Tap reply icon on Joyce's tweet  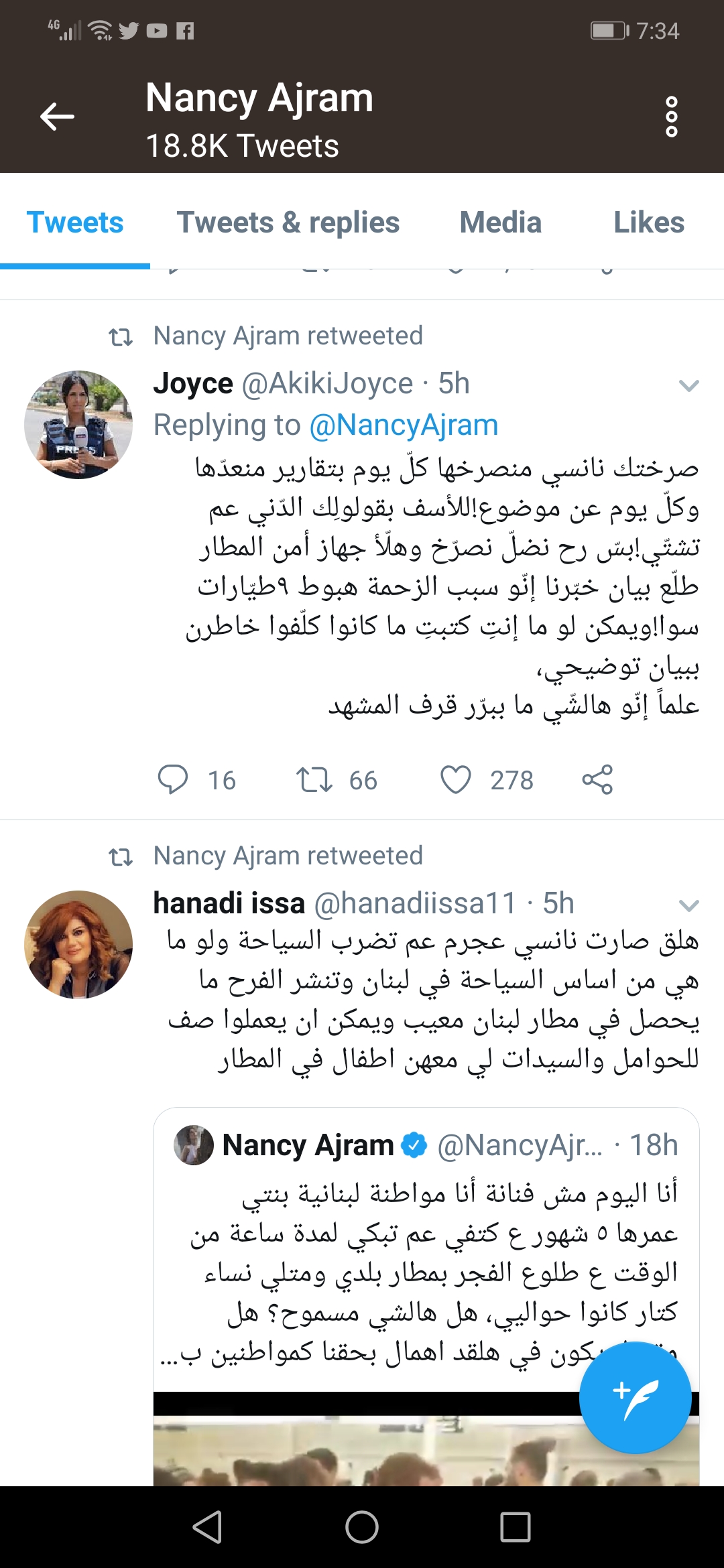tap(172, 780)
